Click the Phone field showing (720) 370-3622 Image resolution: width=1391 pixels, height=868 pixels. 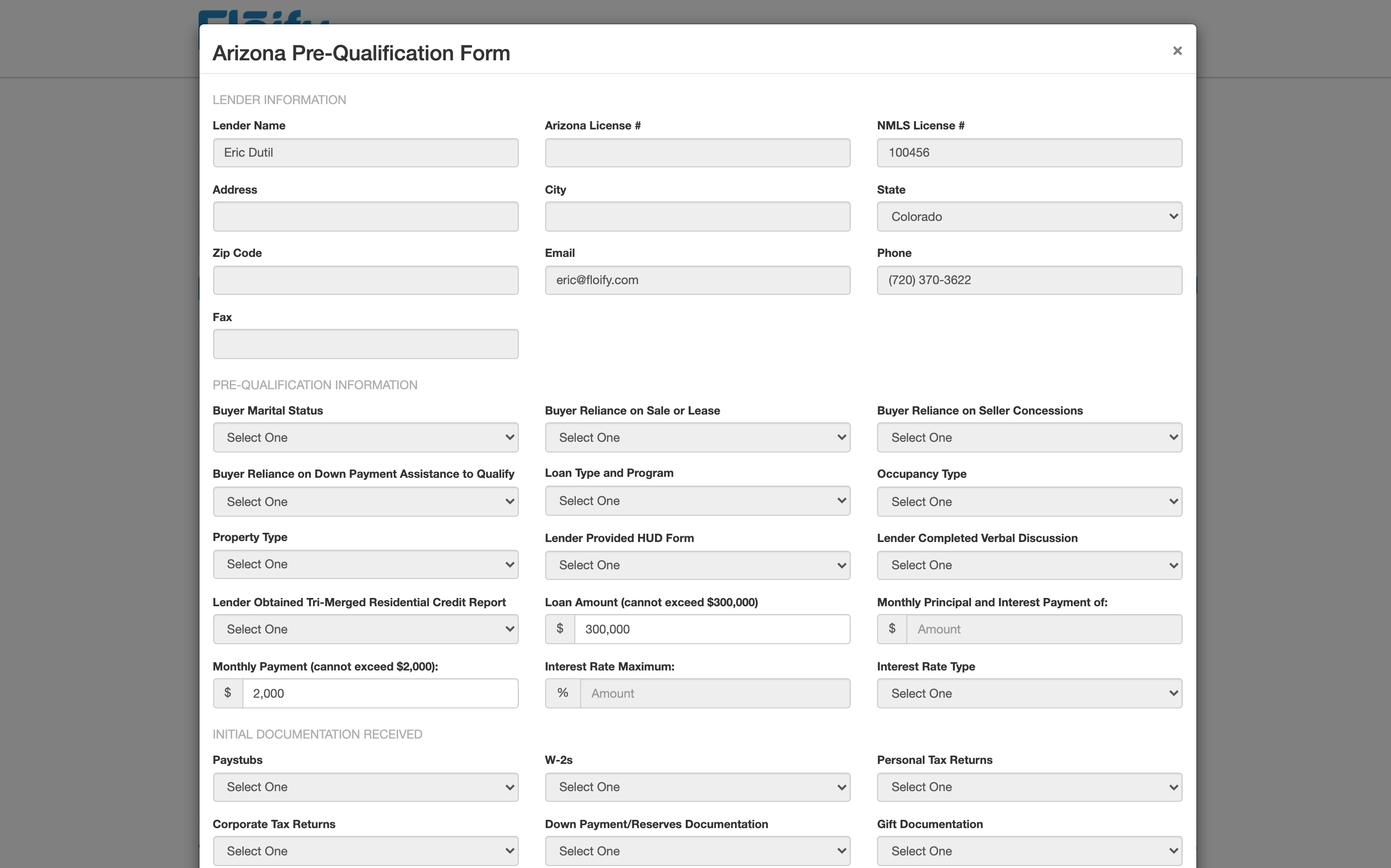coord(1029,280)
